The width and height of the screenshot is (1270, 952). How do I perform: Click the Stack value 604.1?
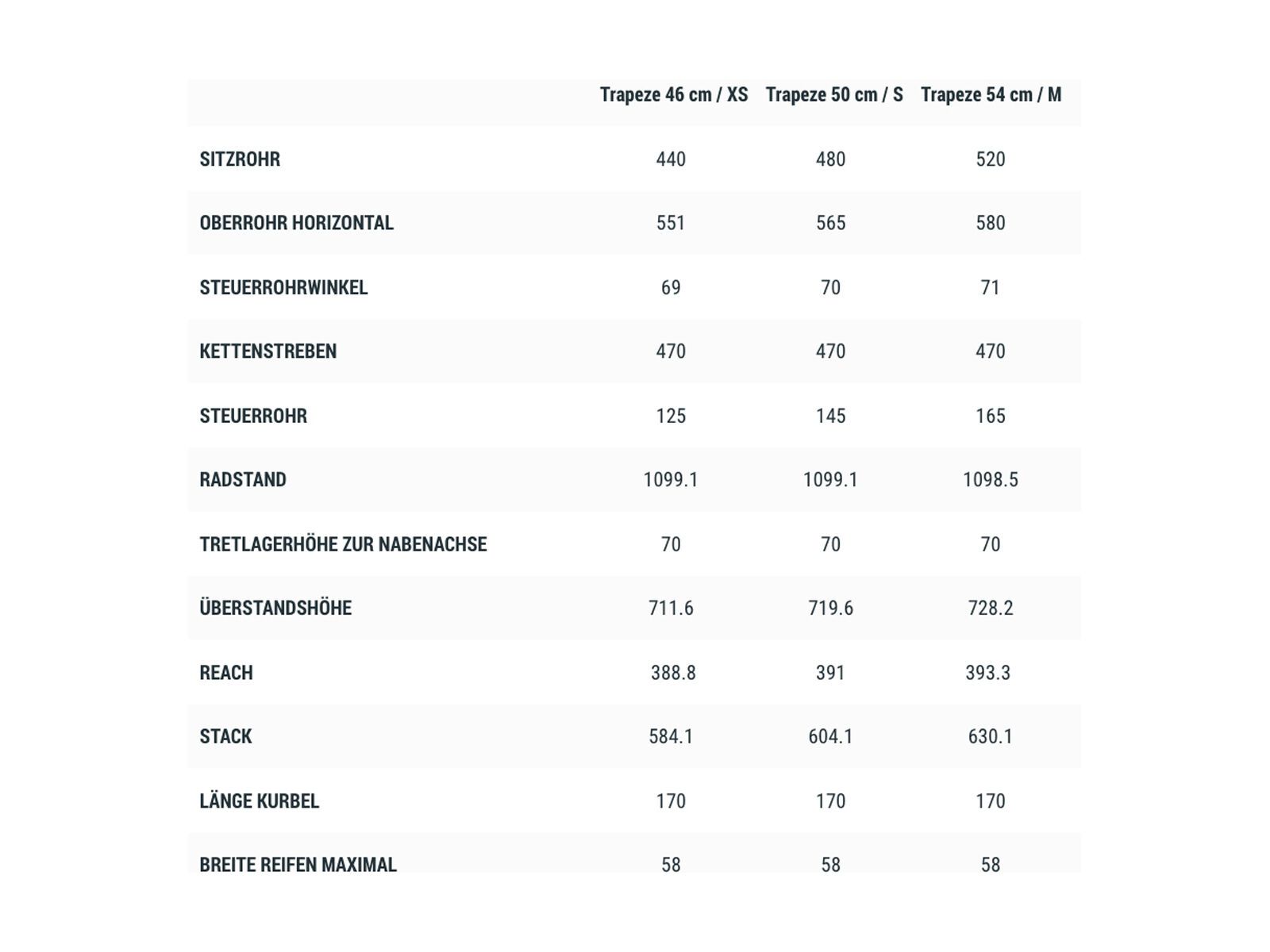(830, 737)
